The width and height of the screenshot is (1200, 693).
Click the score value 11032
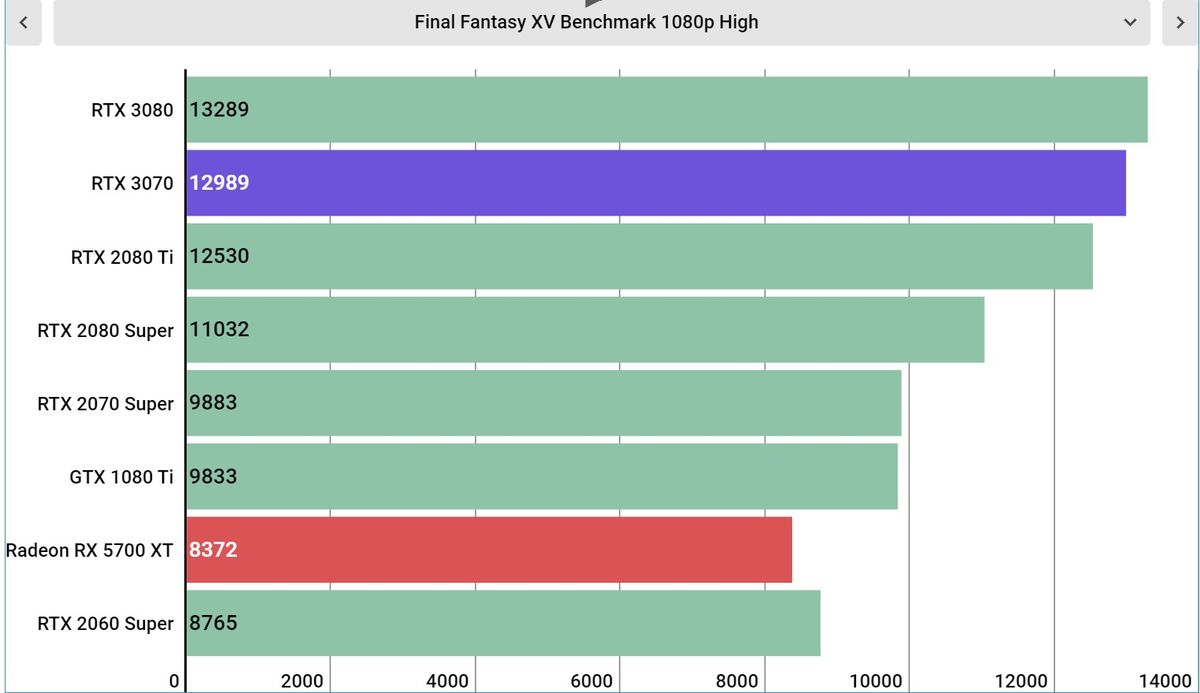[220, 330]
